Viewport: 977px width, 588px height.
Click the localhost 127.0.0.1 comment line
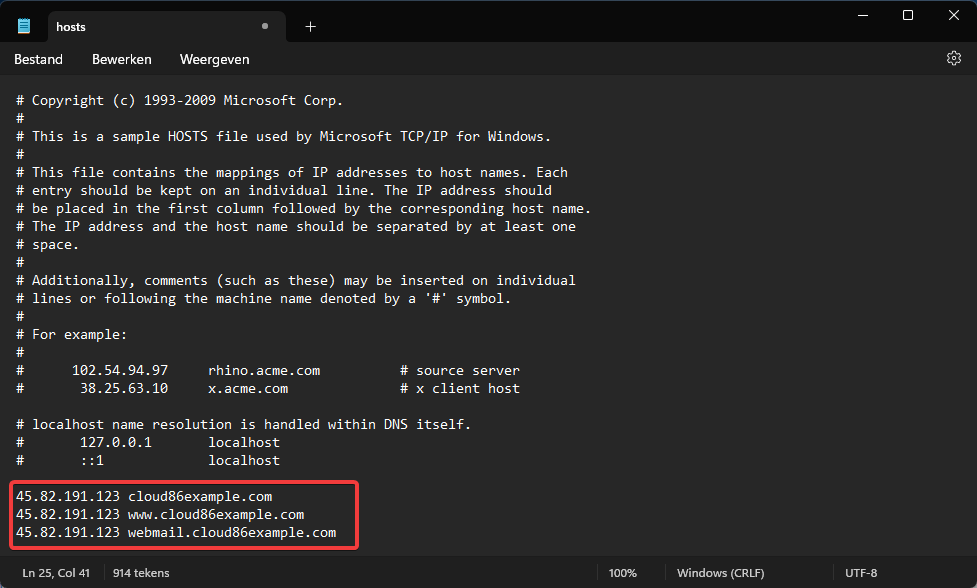click(150, 442)
